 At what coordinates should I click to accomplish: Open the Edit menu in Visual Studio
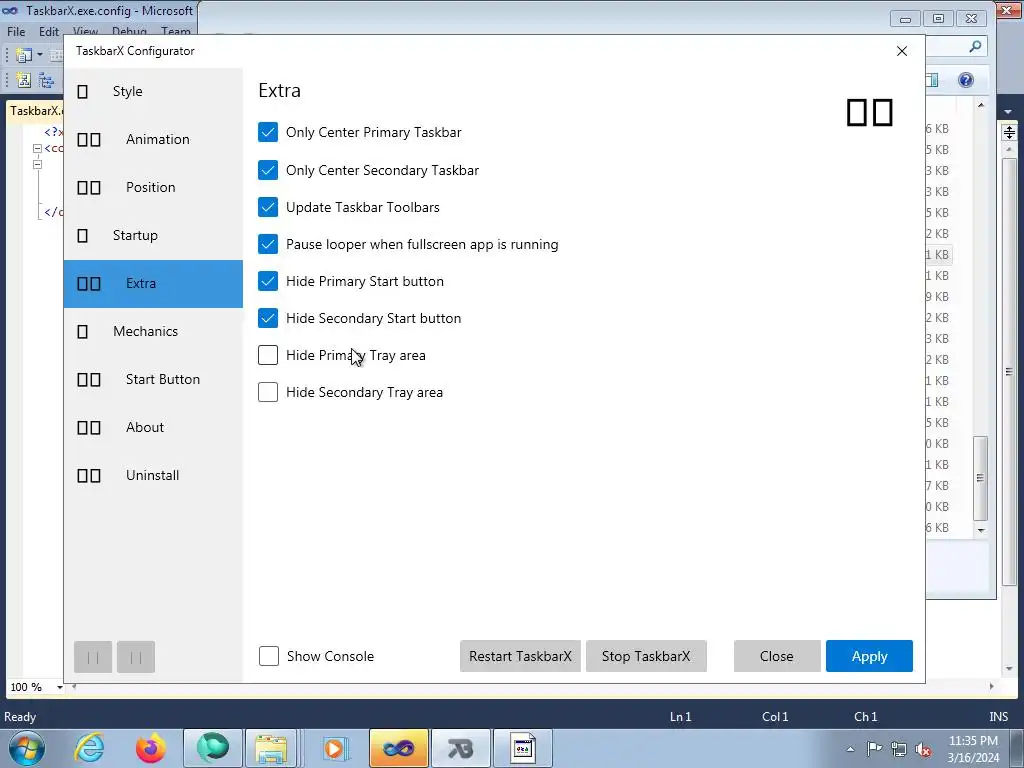(48, 31)
